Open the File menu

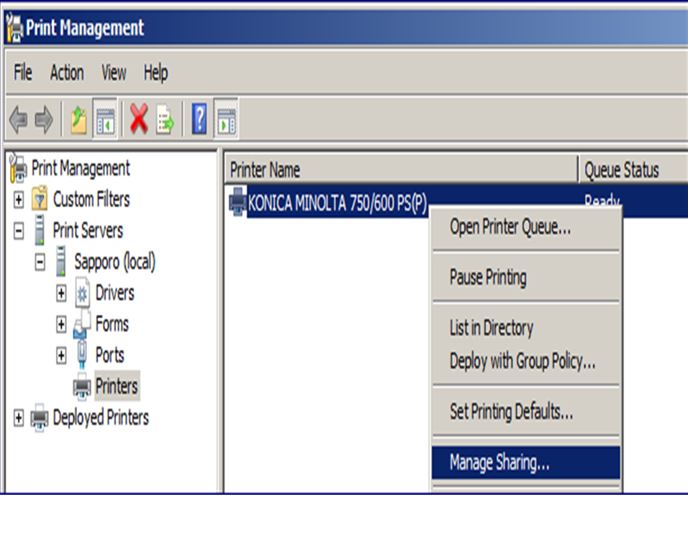(x=23, y=73)
